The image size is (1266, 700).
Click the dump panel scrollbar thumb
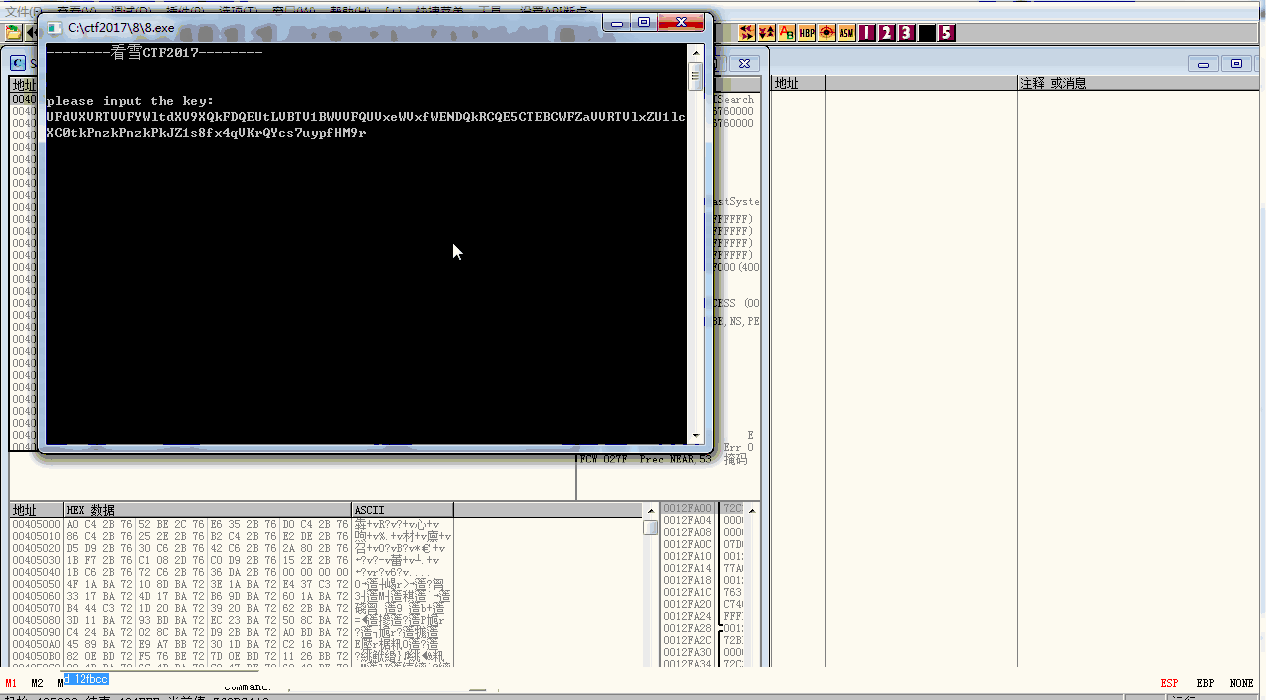click(x=650, y=527)
